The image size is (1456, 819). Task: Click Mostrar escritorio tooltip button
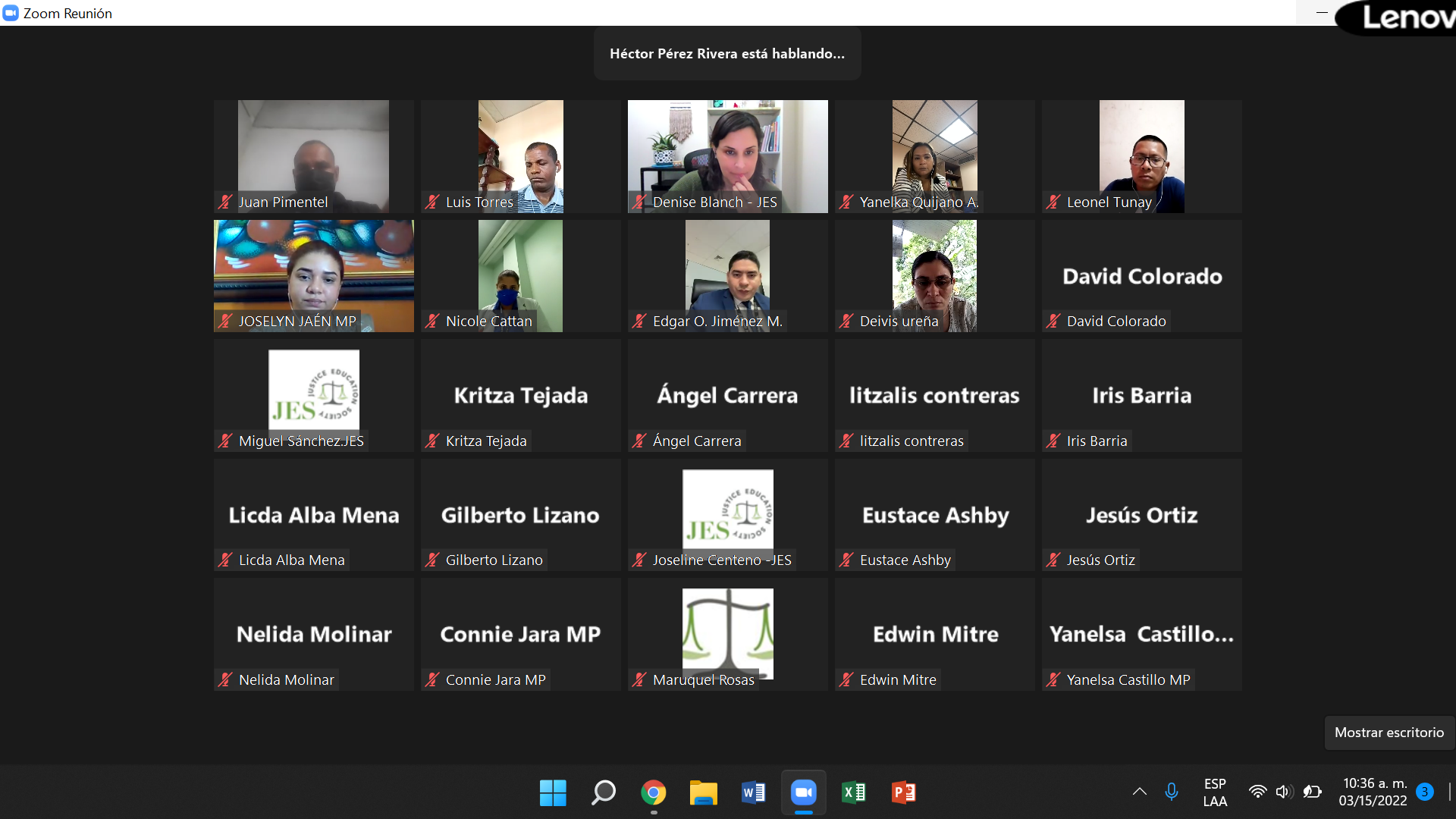[1389, 733]
